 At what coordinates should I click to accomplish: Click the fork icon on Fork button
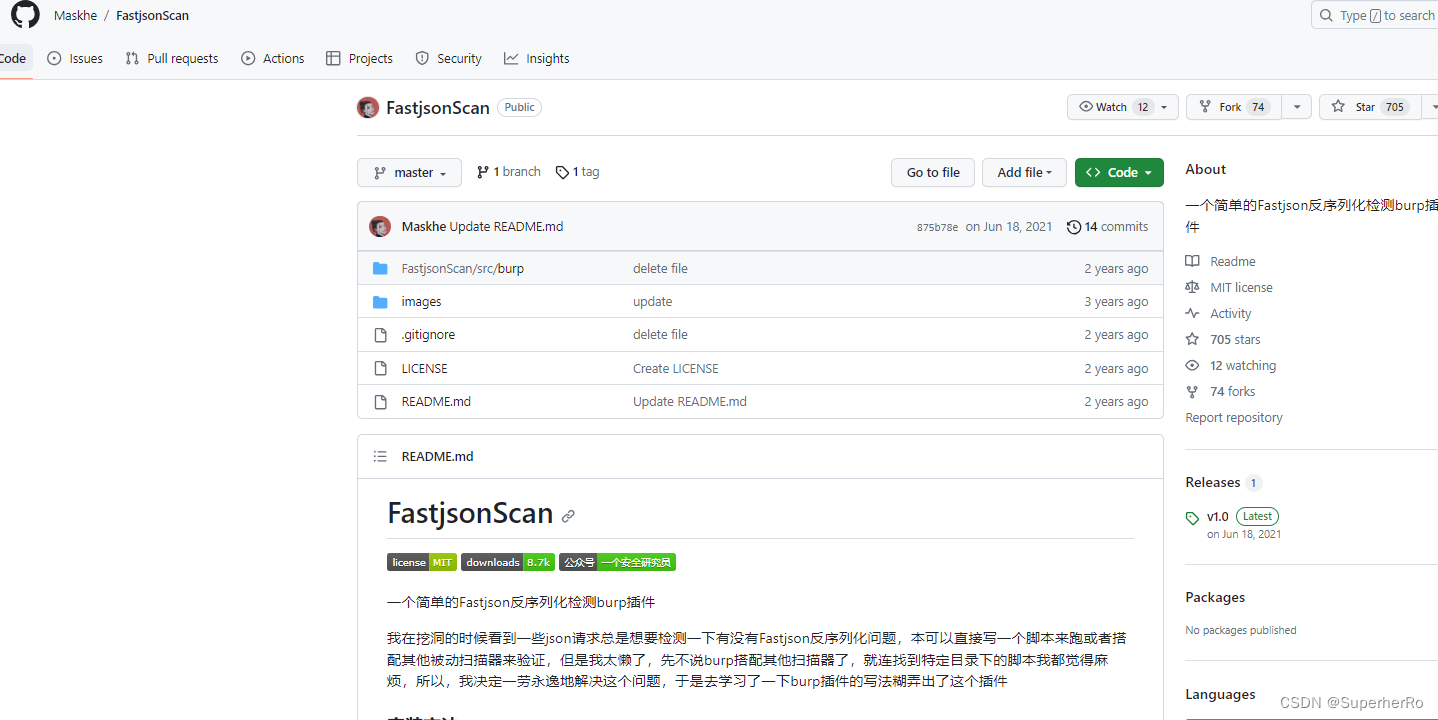point(1204,107)
